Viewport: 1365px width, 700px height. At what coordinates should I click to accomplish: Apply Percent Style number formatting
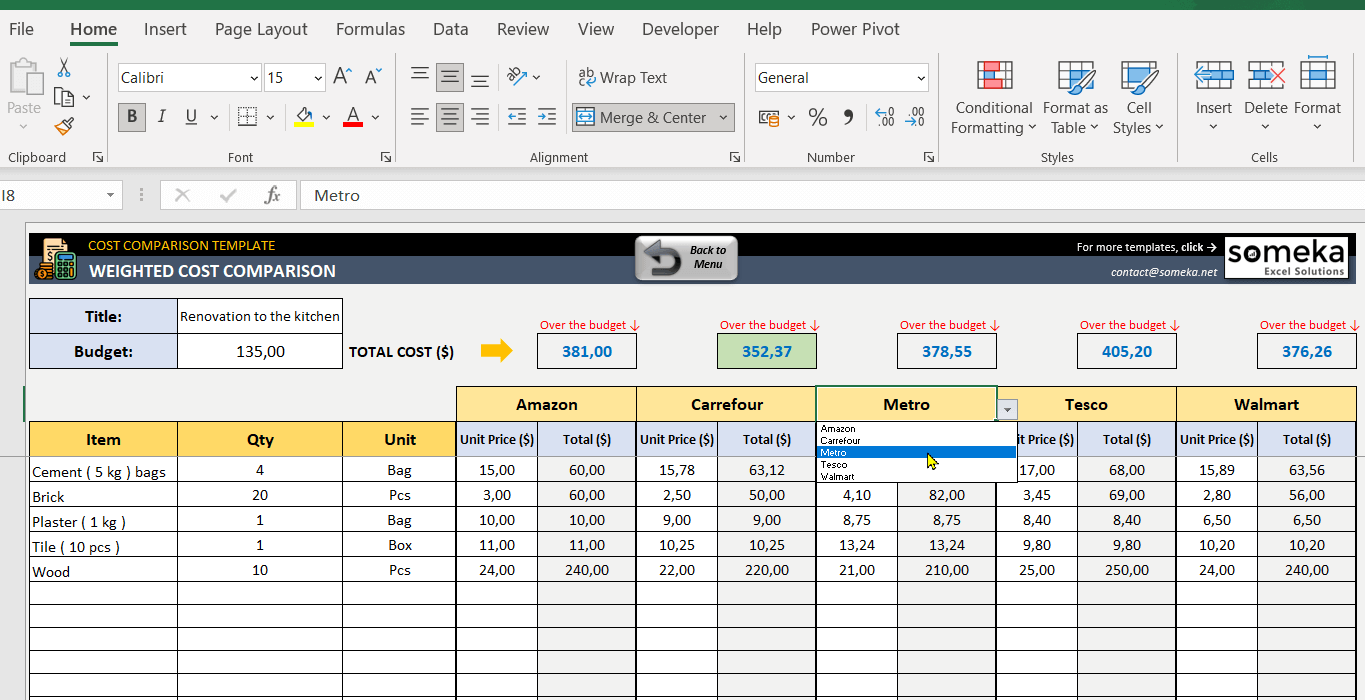(x=817, y=117)
